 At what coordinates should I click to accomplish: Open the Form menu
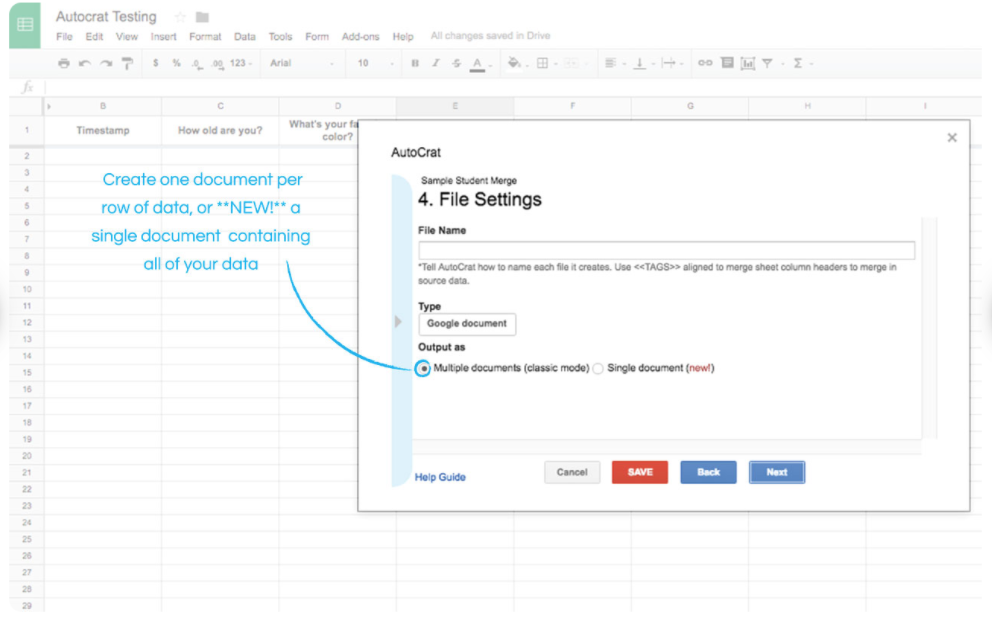(317, 37)
